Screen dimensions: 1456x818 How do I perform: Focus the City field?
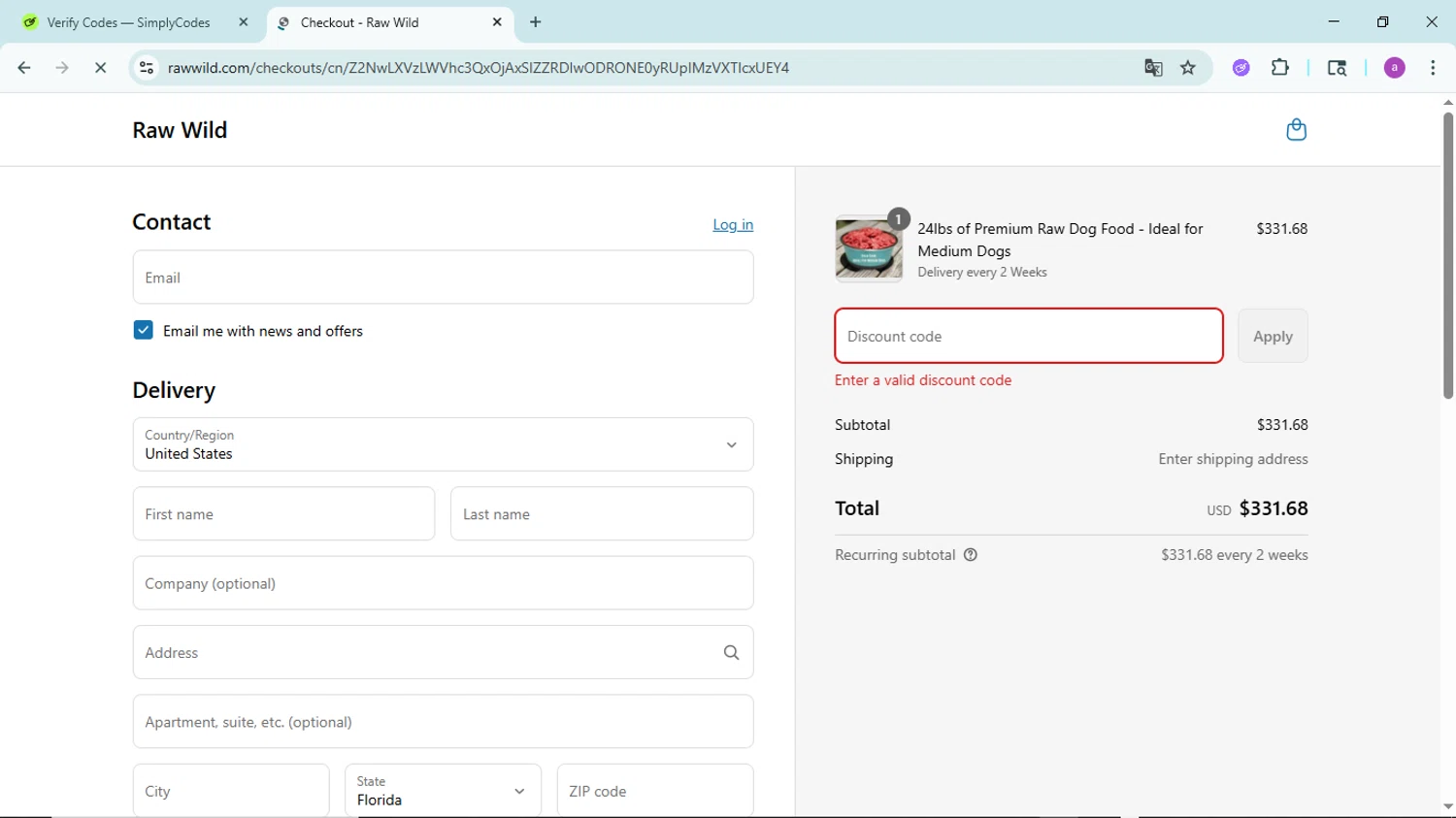pyautogui.click(x=231, y=791)
